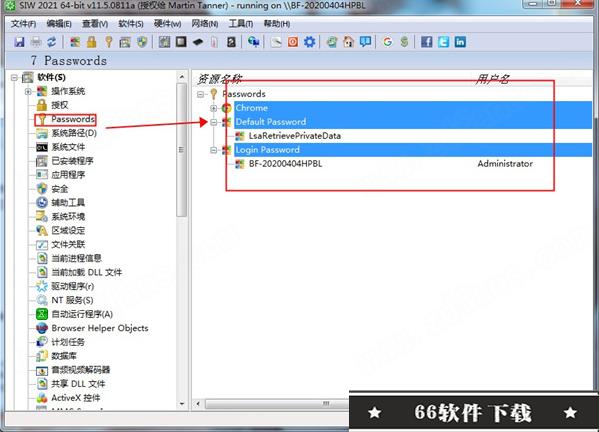Select 共享 DLL 文件 in the tree
Image resolution: width=599 pixels, height=432 pixels.
click(x=78, y=384)
